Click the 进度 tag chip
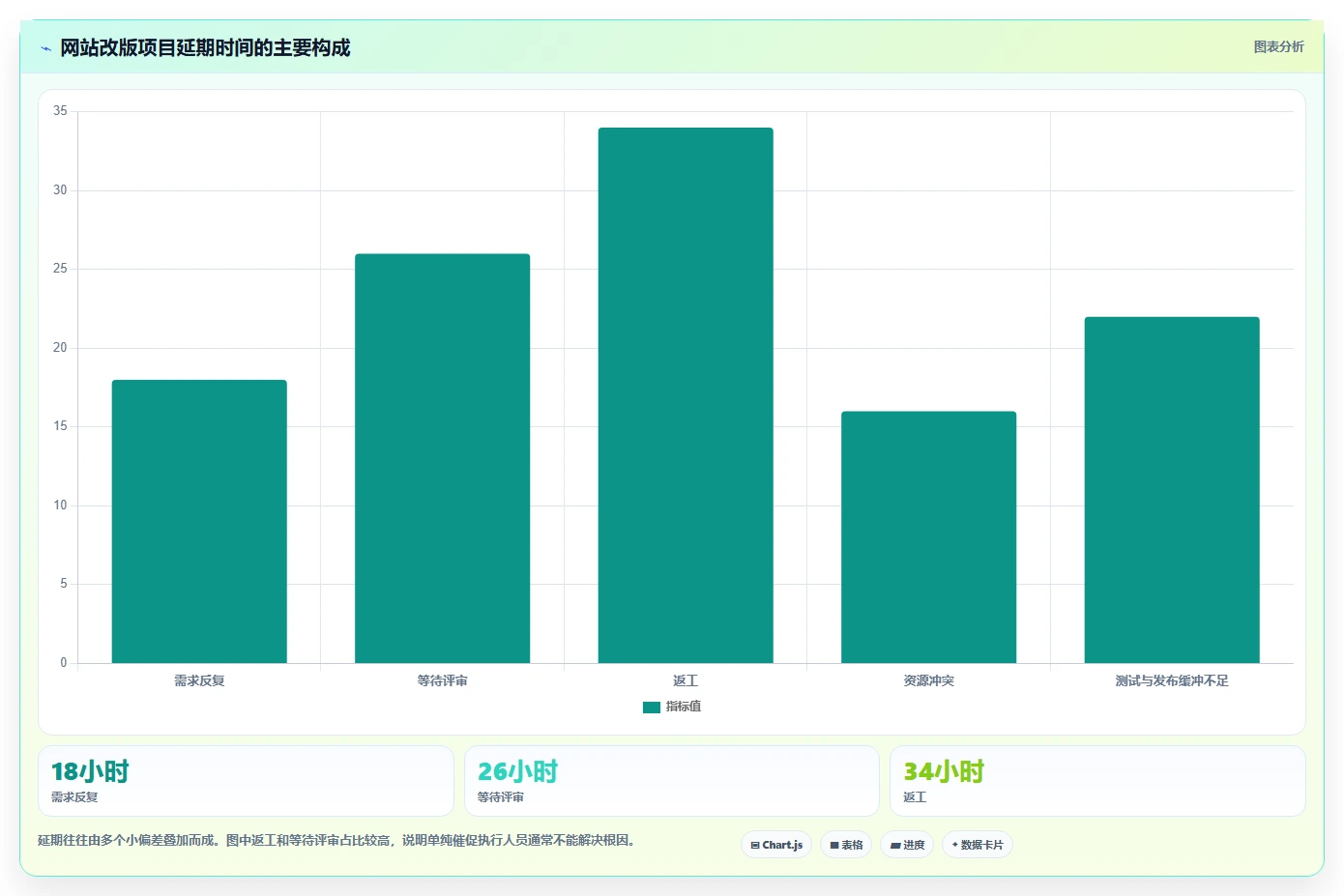 (x=907, y=845)
